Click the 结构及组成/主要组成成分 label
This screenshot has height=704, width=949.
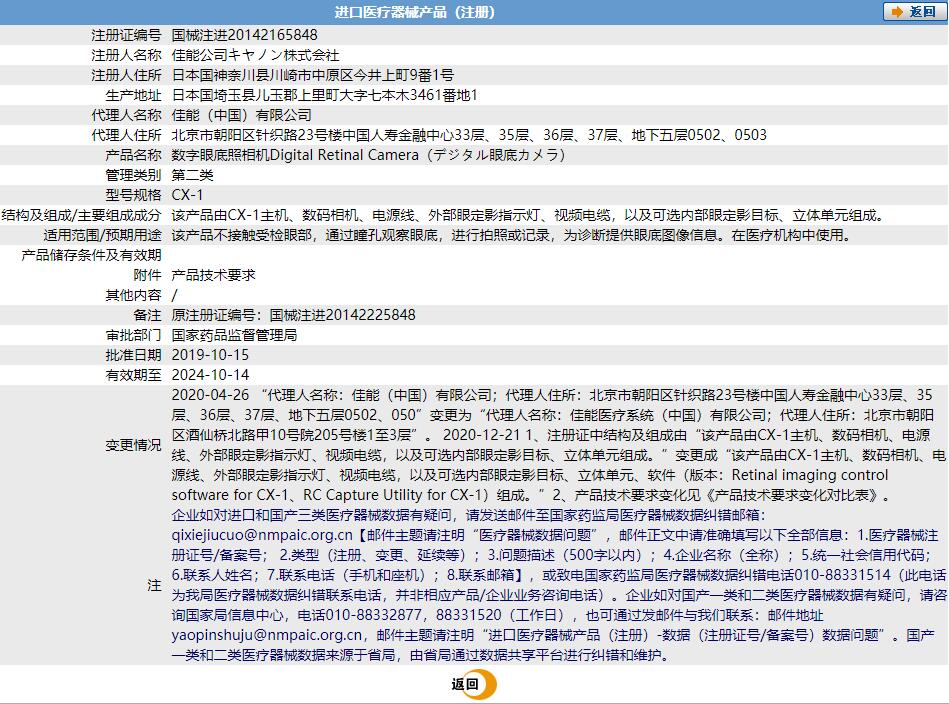tap(82, 215)
